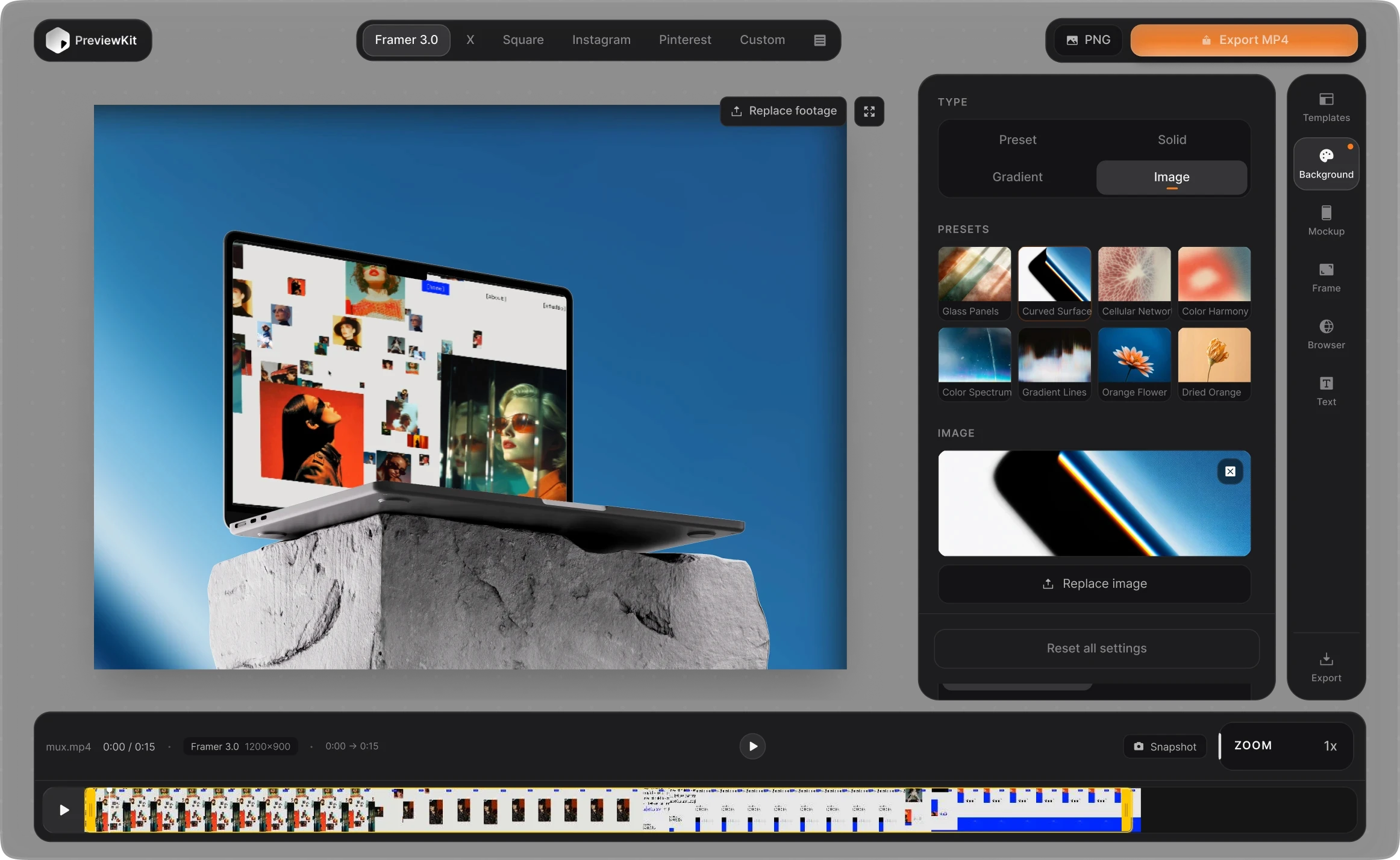
Task: Choose Preset background type
Action: 1017,140
